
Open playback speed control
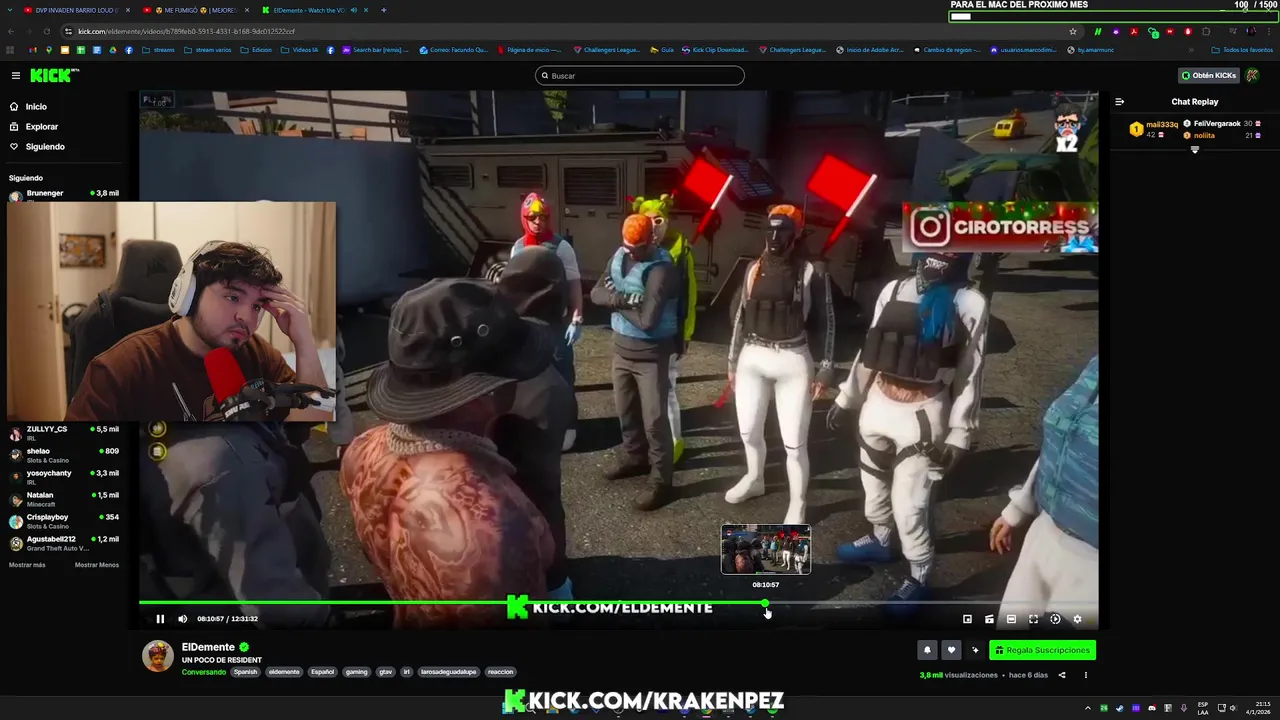point(1055,619)
